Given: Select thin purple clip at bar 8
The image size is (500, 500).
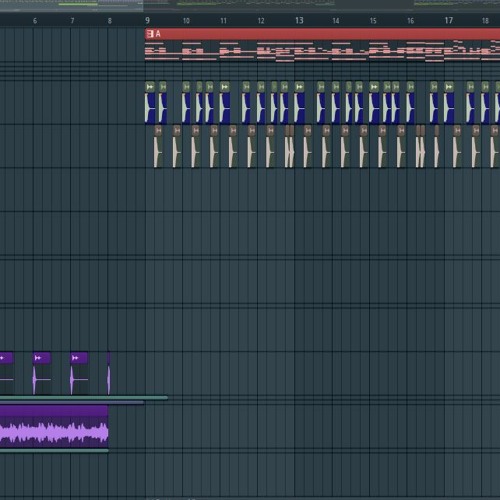Looking at the screenshot, I should [109, 373].
